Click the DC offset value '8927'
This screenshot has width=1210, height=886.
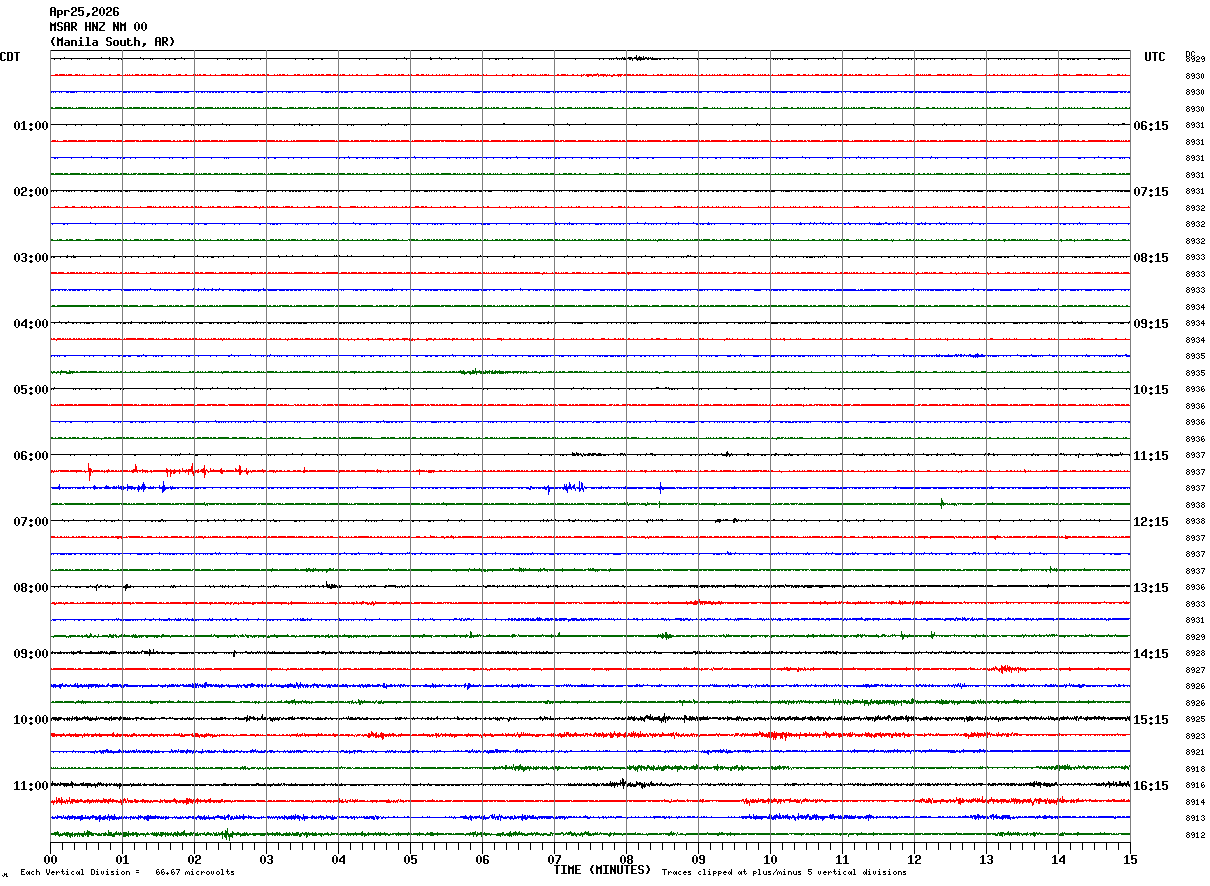coord(1195,670)
